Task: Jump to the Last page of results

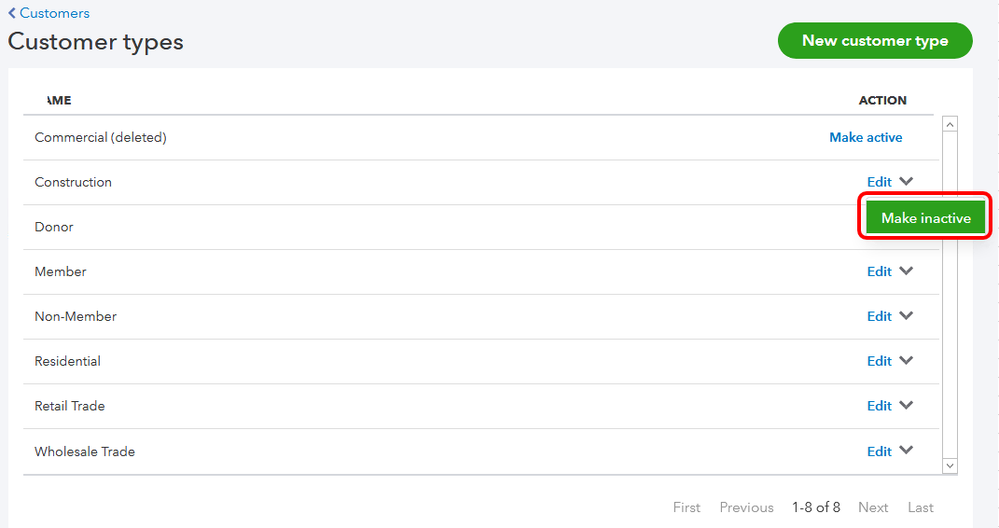Action: (x=920, y=507)
